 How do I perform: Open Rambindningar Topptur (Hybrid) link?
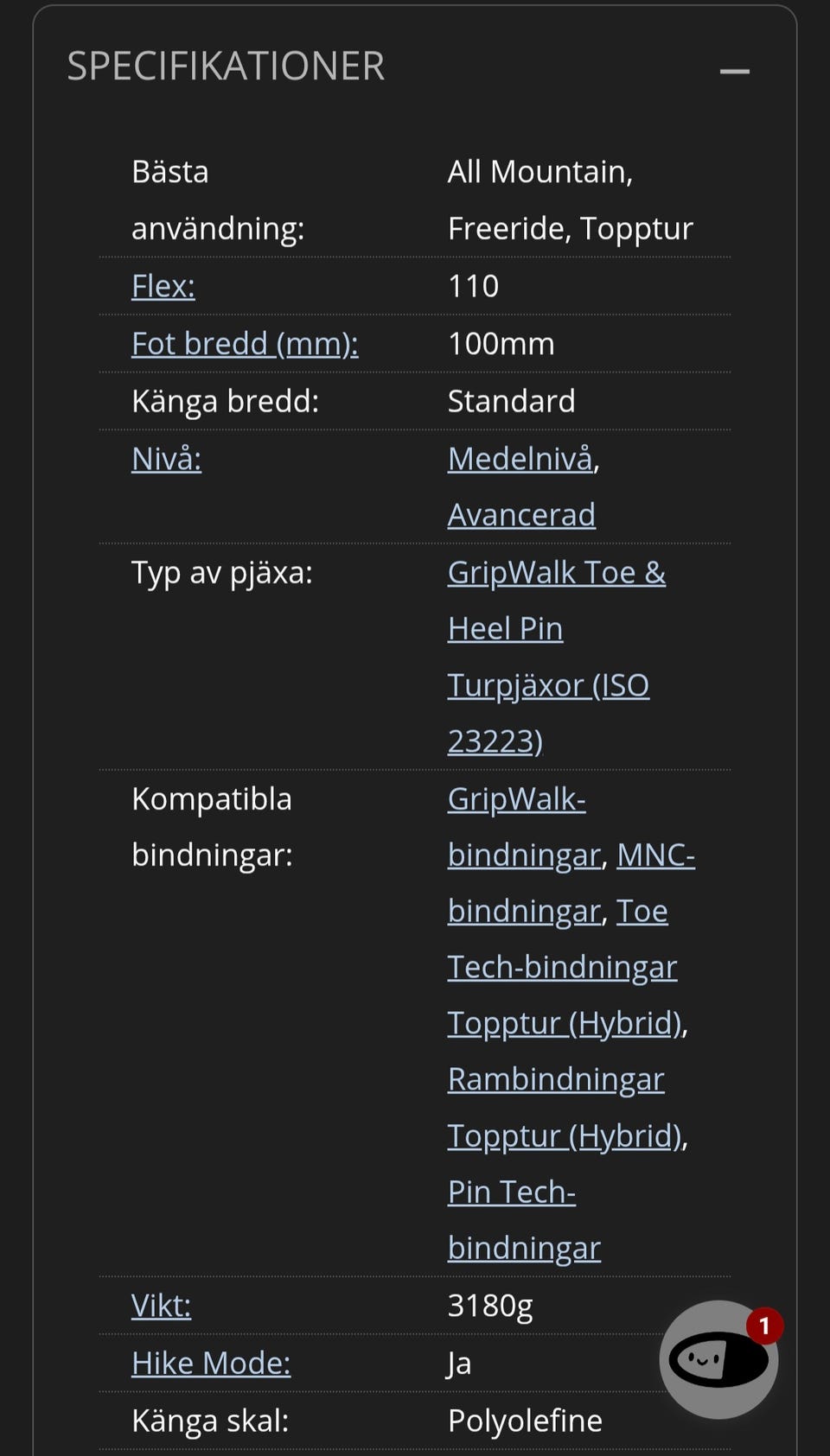[x=556, y=1080]
